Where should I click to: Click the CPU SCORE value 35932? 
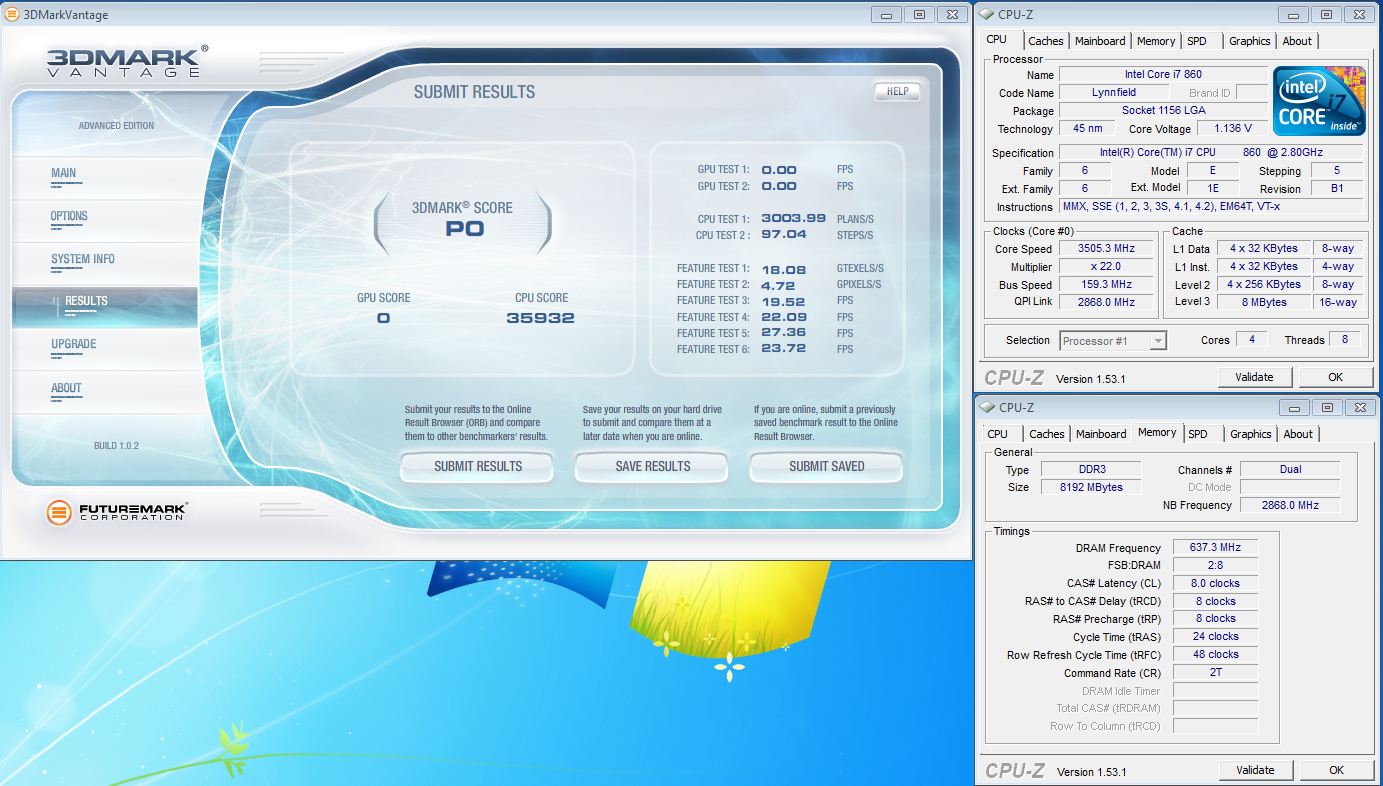click(541, 318)
